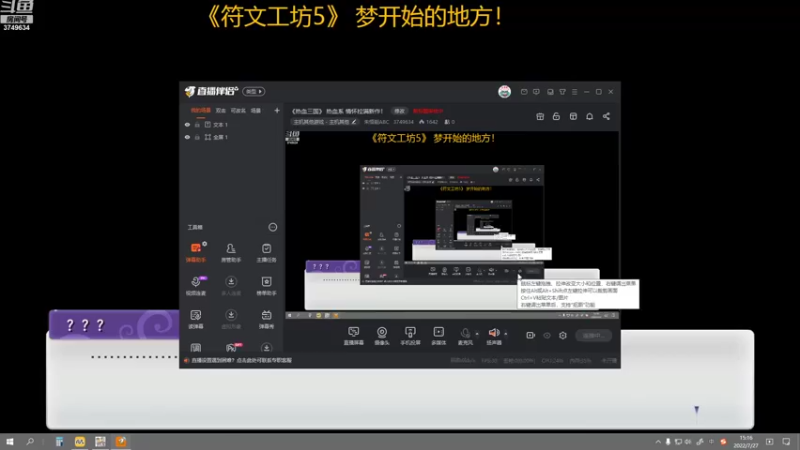Viewport: 800px width, 450px height.
Task: Toggle the lock of 全屏 1 source
Action: pyautogui.click(x=197, y=137)
